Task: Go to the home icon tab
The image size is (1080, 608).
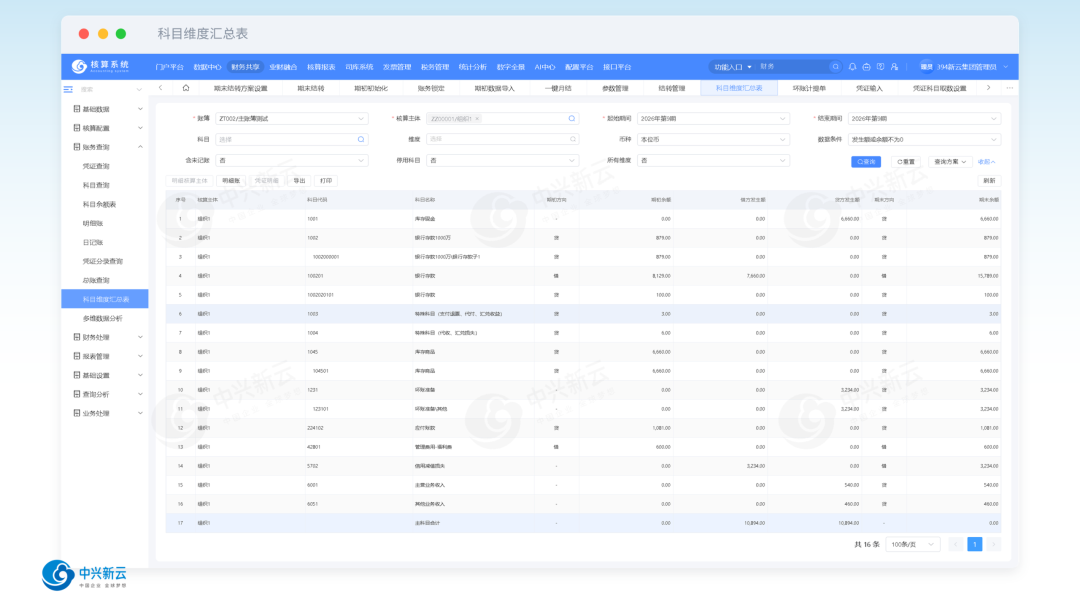Action: click(x=185, y=88)
